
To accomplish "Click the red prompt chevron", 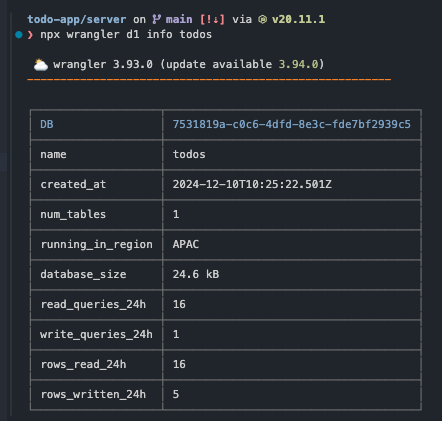I will (30, 34).
